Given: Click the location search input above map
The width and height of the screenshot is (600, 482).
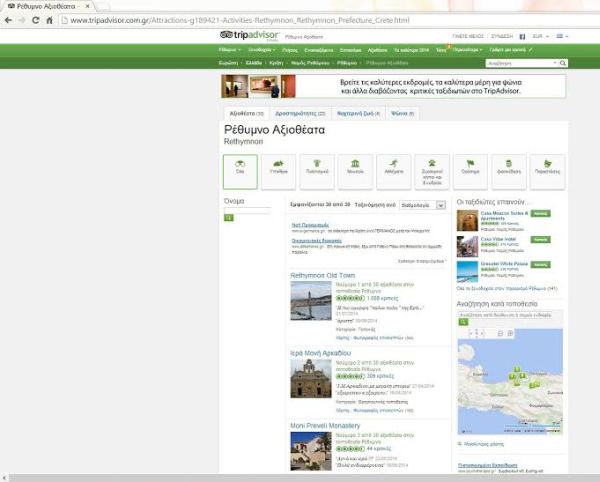Looking at the screenshot, I should 505,315.
